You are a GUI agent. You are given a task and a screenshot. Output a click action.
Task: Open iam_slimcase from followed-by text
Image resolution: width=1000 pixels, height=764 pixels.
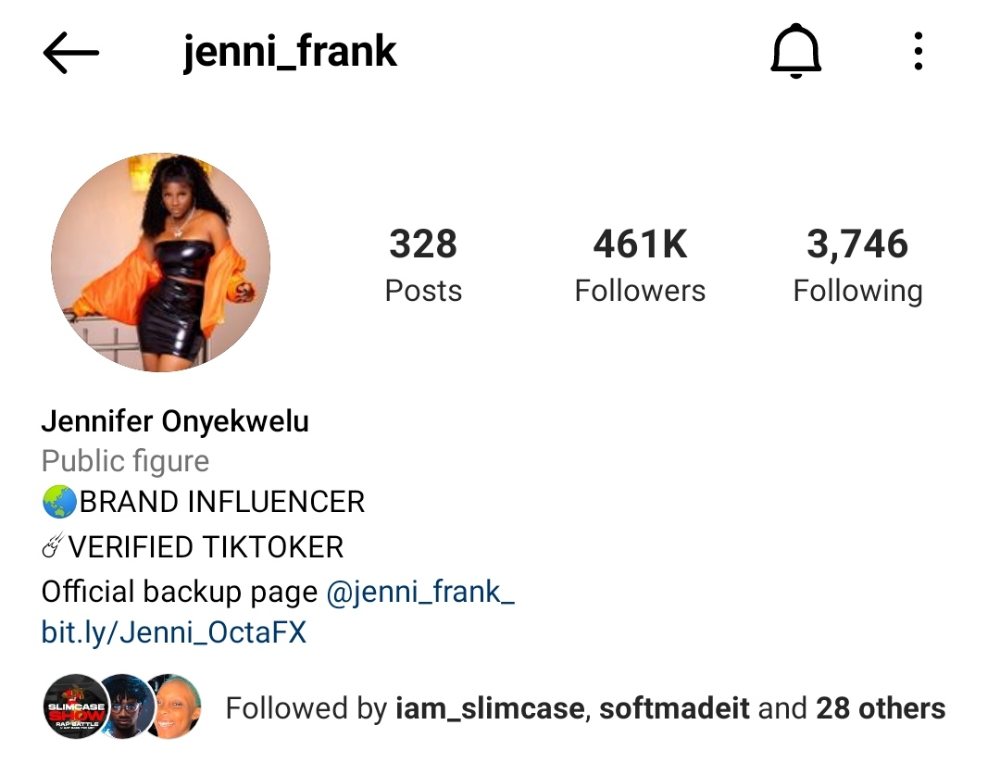(490, 709)
